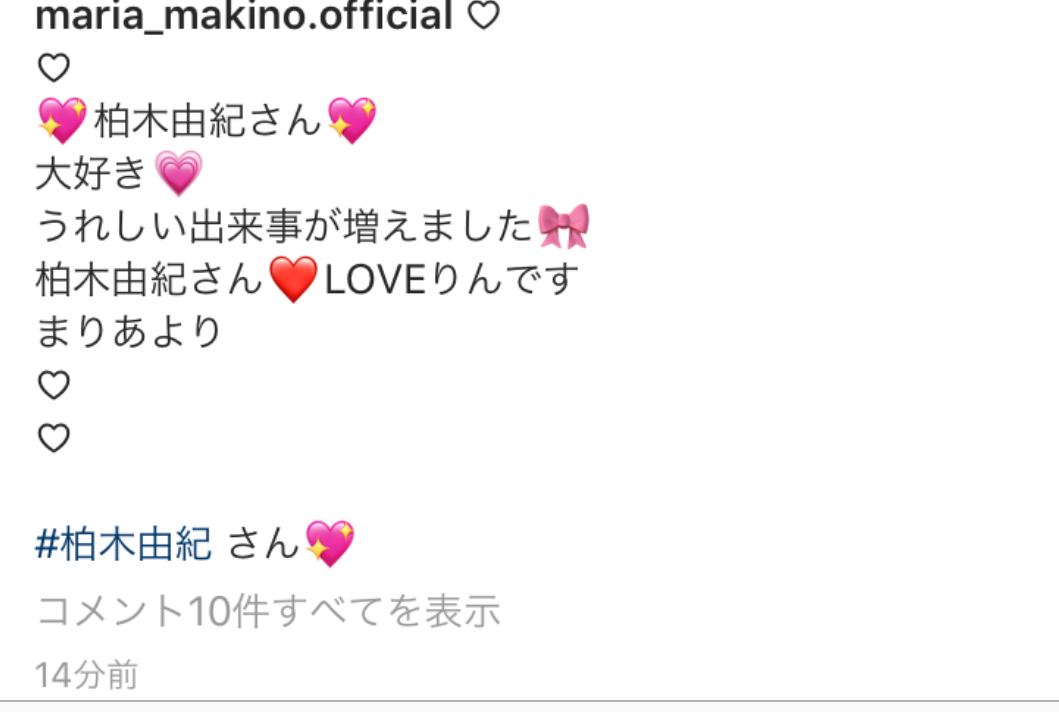Click the heart outline directly below the username
The width and height of the screenshot is (1059, 712).
click(54, 68)
